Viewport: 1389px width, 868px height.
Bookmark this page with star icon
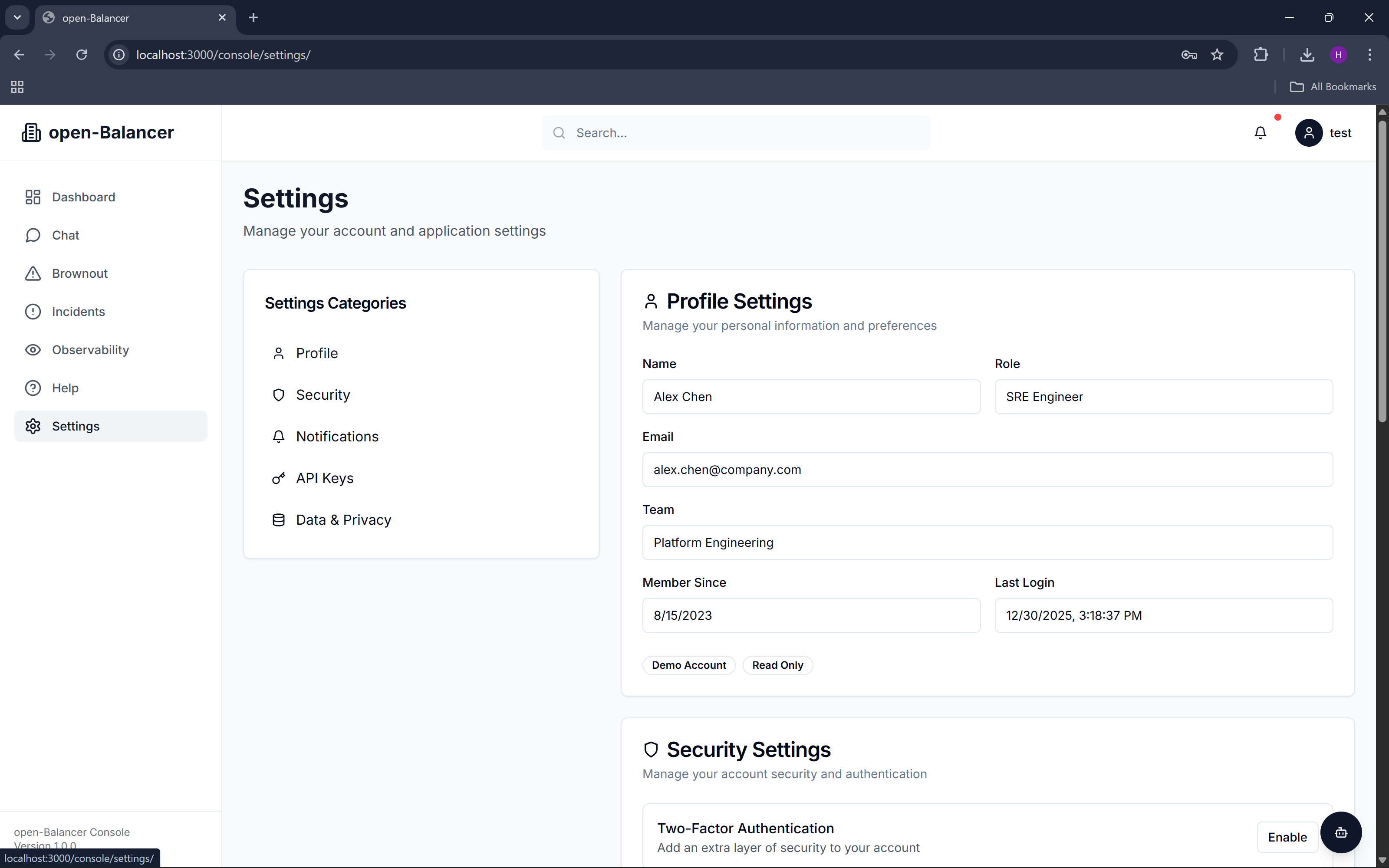pyautogui.click(x=1217, y=55)
